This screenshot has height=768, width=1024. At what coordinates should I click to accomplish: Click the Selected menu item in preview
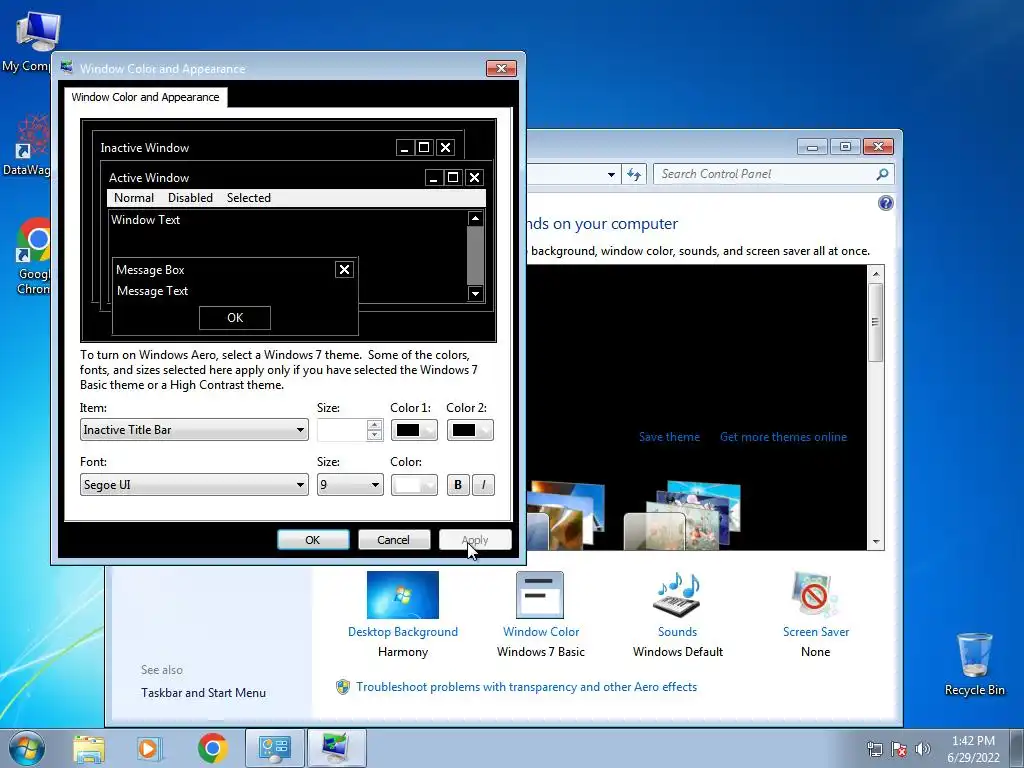pos(249,198)
